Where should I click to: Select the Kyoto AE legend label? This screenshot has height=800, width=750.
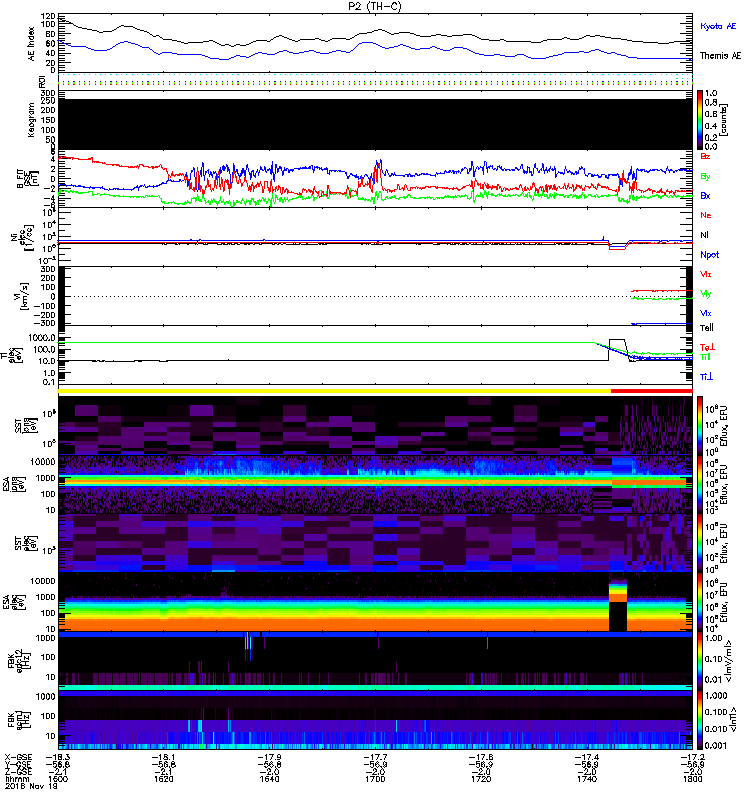[x=718, y=26]
